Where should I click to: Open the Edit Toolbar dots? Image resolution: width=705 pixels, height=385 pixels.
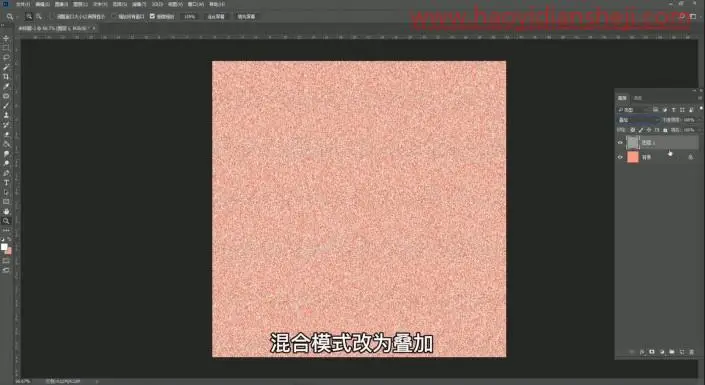tap(6, 230)
